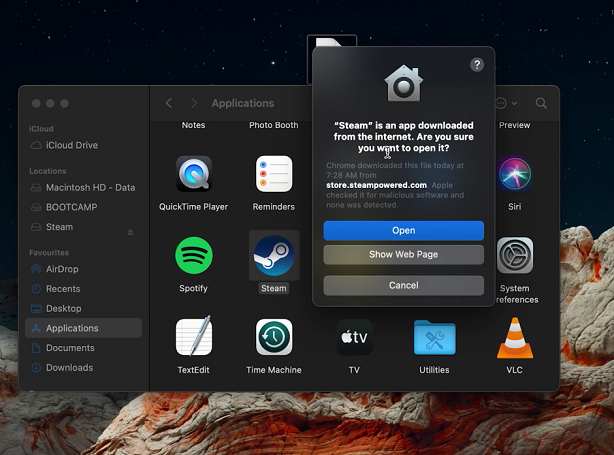Select the Apple TV app icon

(354, 337)
